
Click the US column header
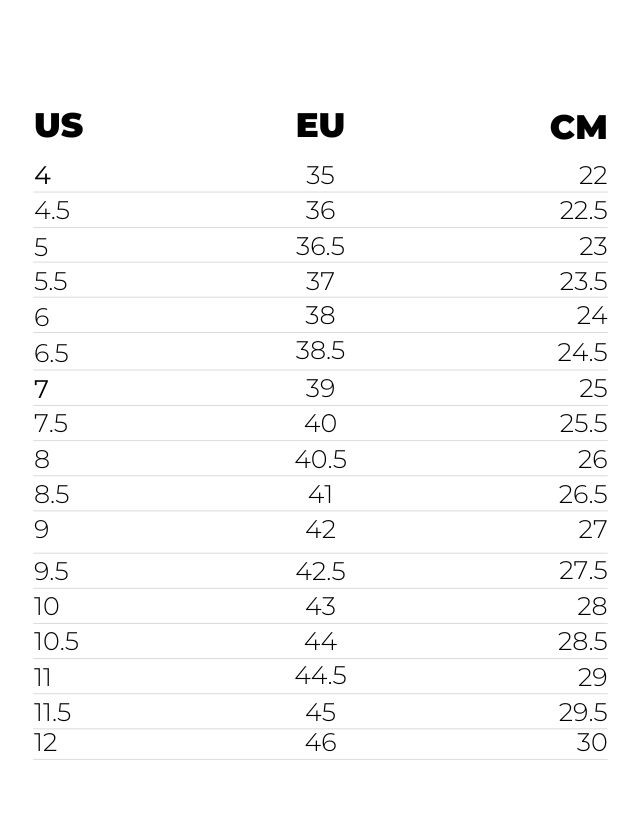[58, 126]
